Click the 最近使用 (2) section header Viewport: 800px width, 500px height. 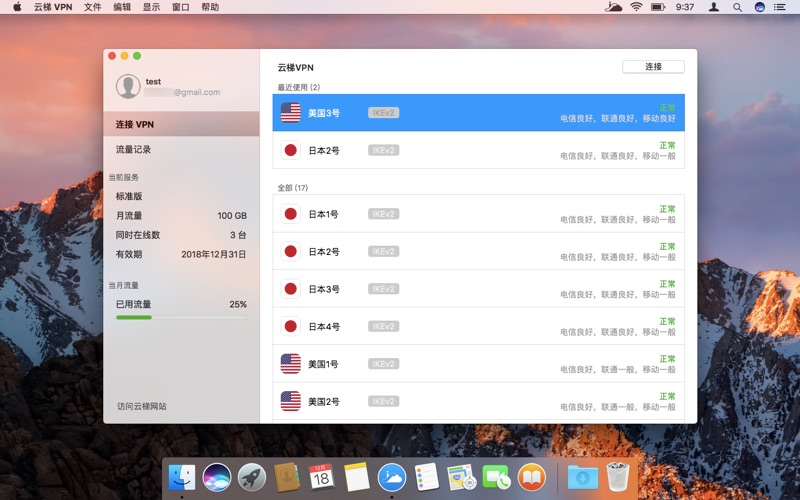298,87
